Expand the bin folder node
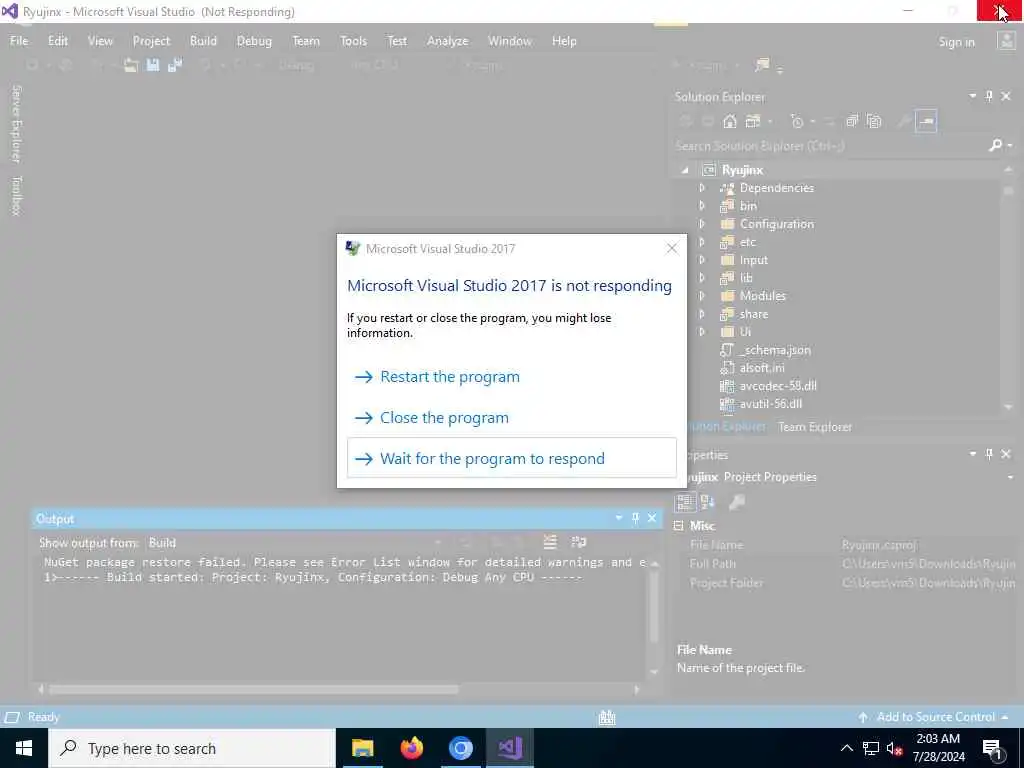1024x768 pixels. pos(702,206)
